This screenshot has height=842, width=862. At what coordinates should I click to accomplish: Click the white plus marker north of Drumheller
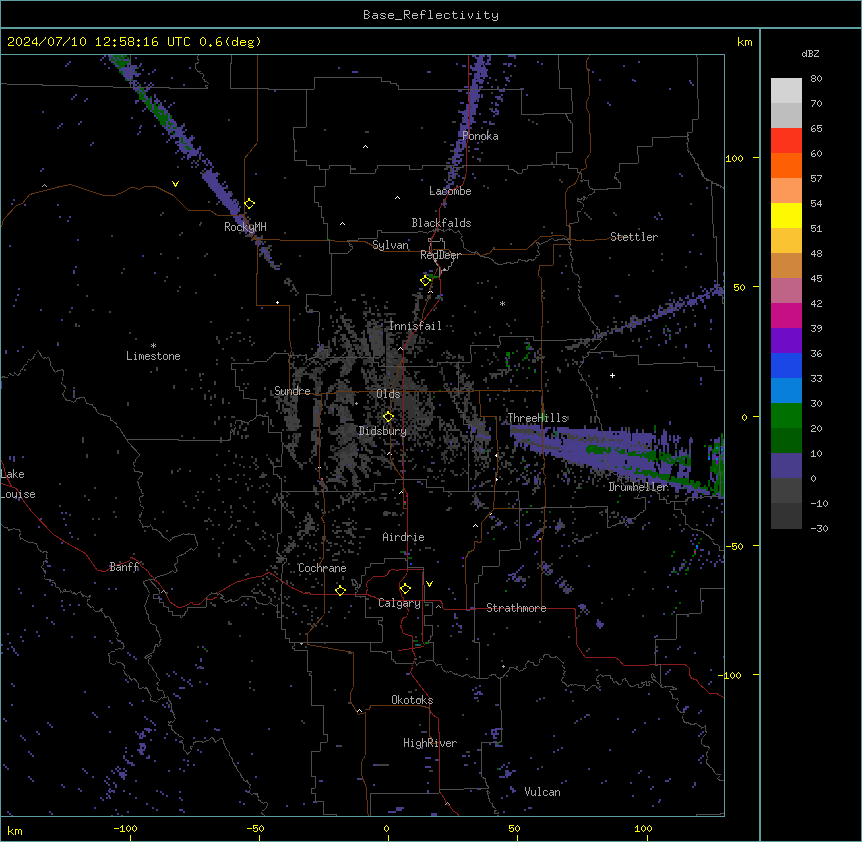(x=612, y=375)
